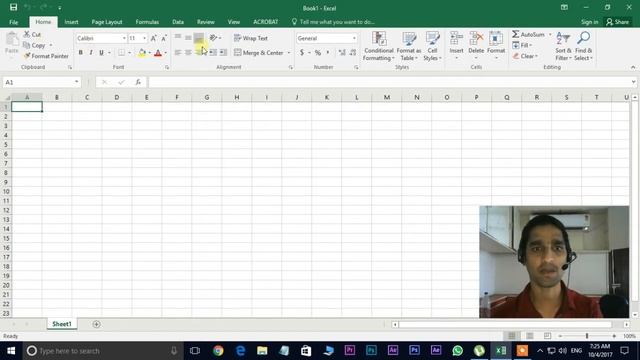Click the Save icon in quick access toolbar

(x=13, y=7)
